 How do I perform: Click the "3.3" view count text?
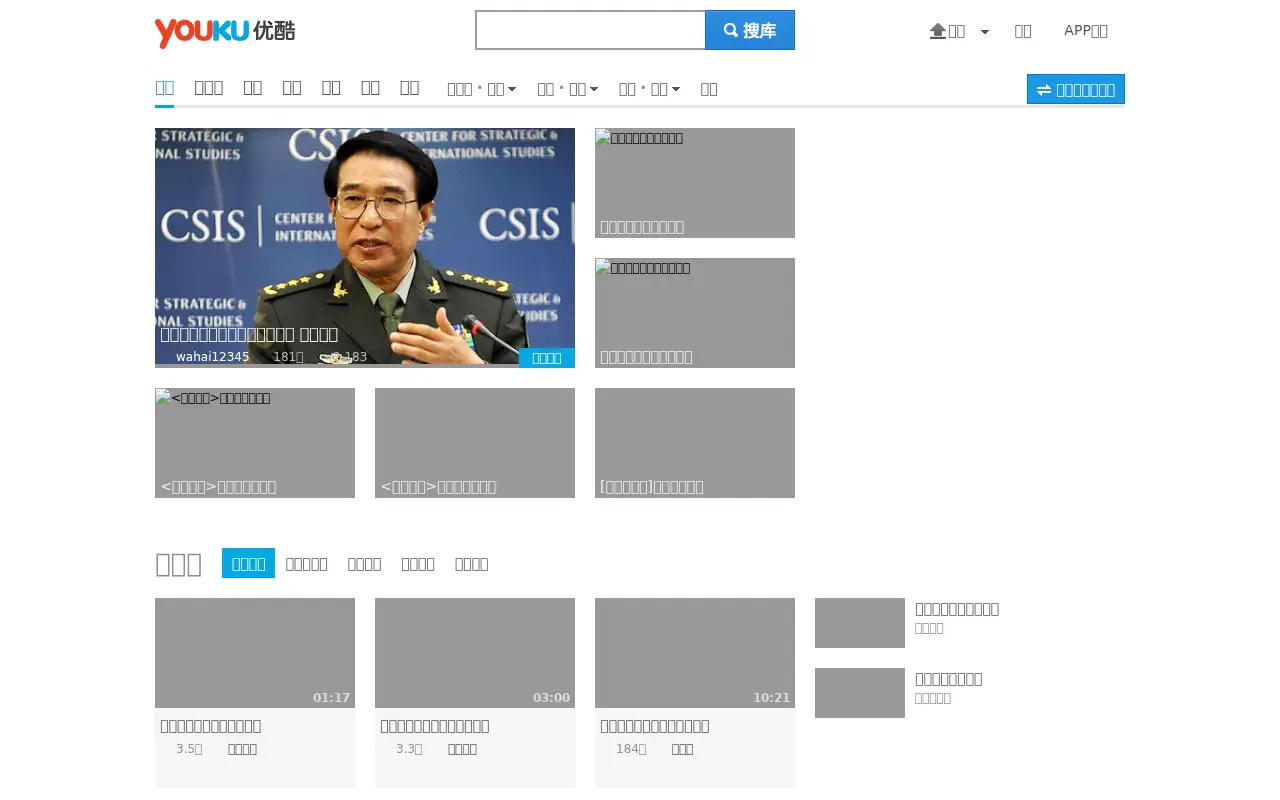click(x=409, y=749)
